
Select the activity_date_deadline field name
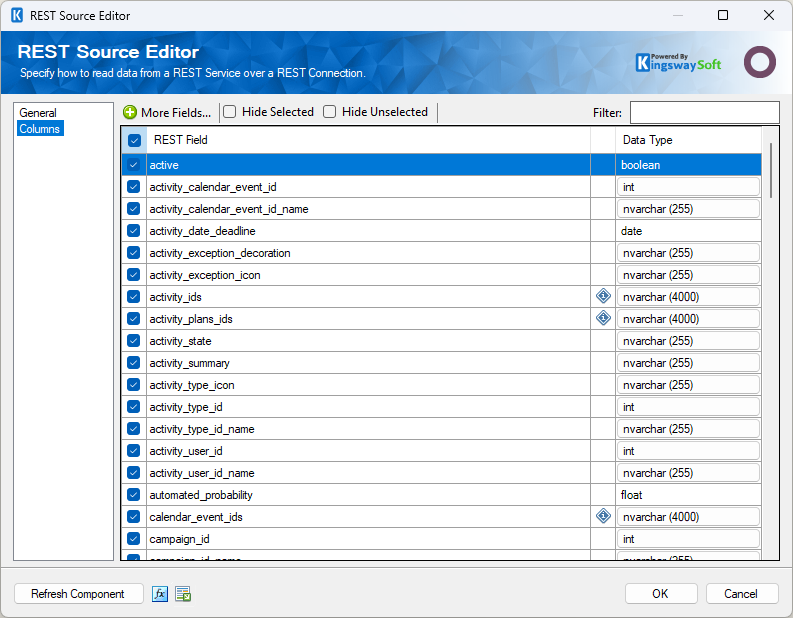click(x=202, y=231)
